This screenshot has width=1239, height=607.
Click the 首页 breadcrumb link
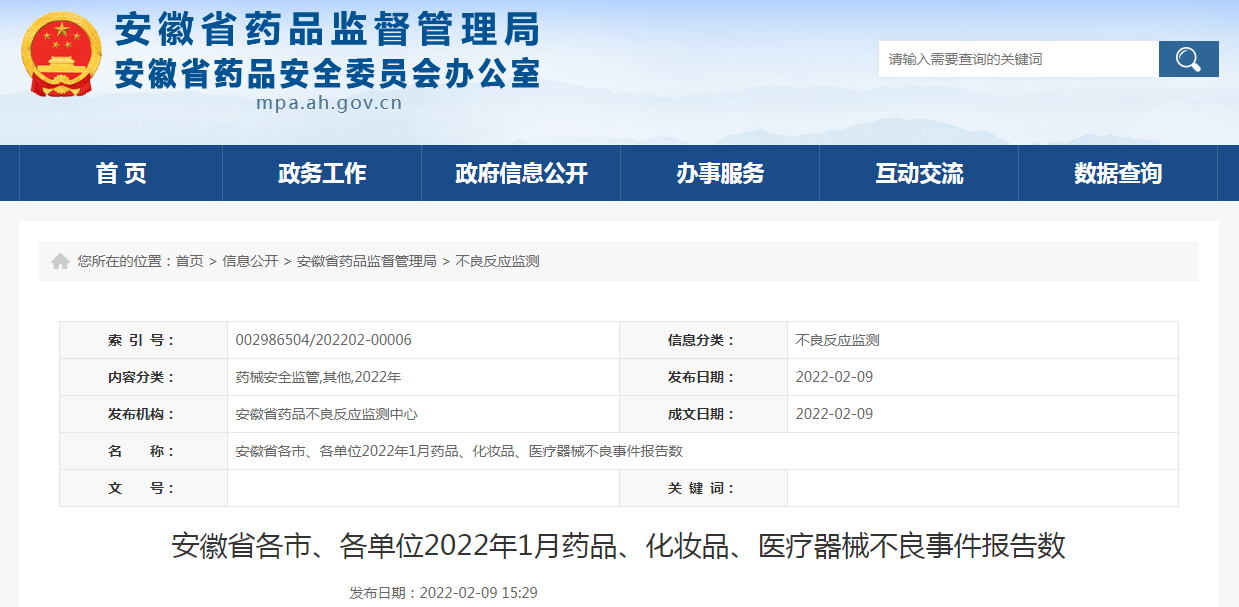(x=191, y=260)
